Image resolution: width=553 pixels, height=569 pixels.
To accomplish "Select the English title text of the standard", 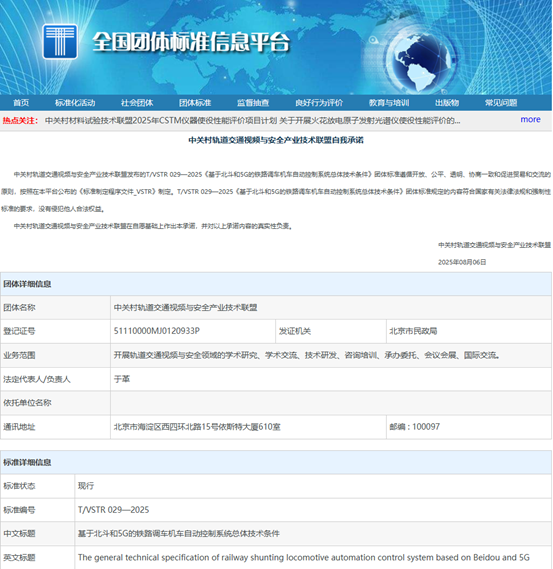I will click(x=303, y=557).
